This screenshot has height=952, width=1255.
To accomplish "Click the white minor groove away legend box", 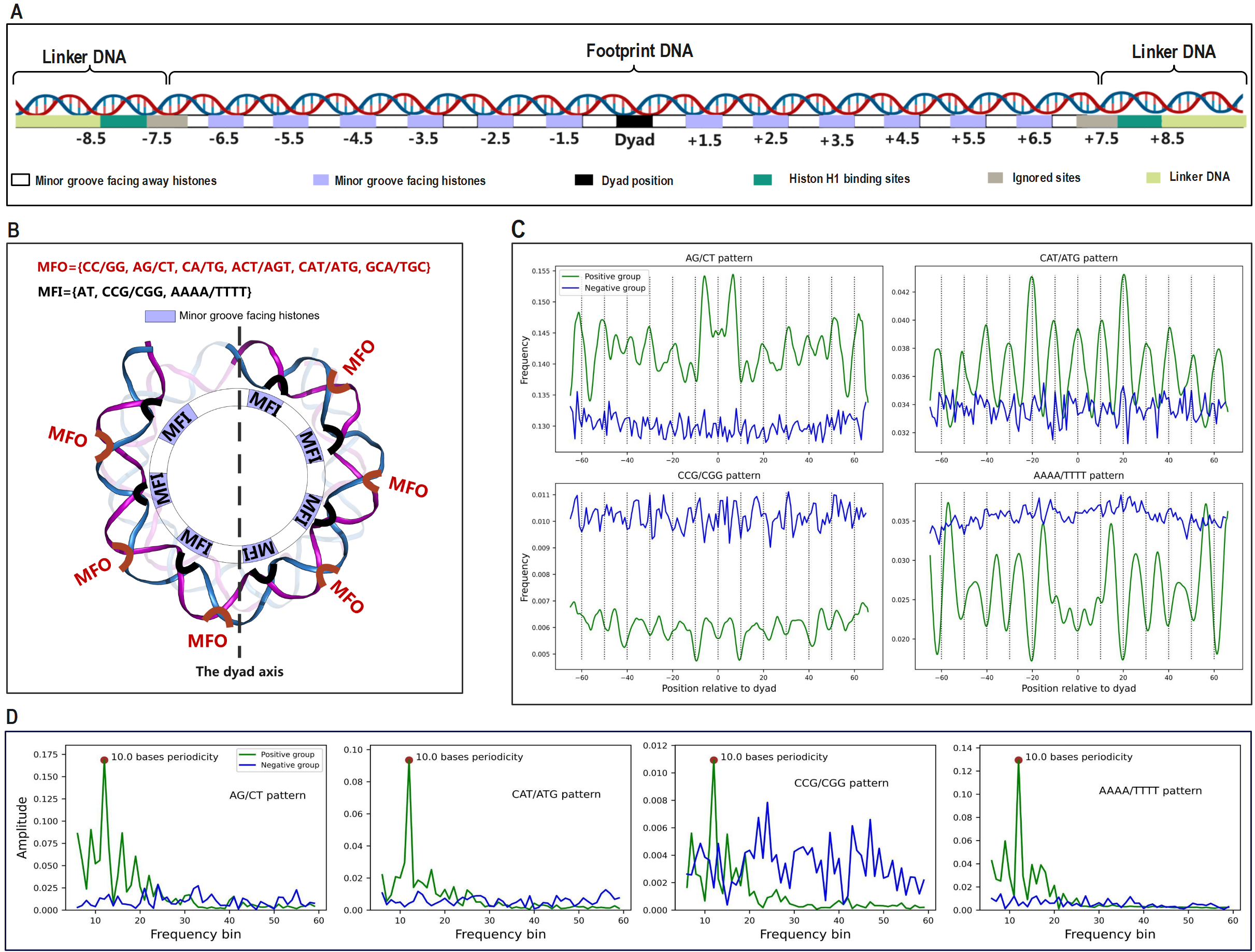I will [20, 180].
